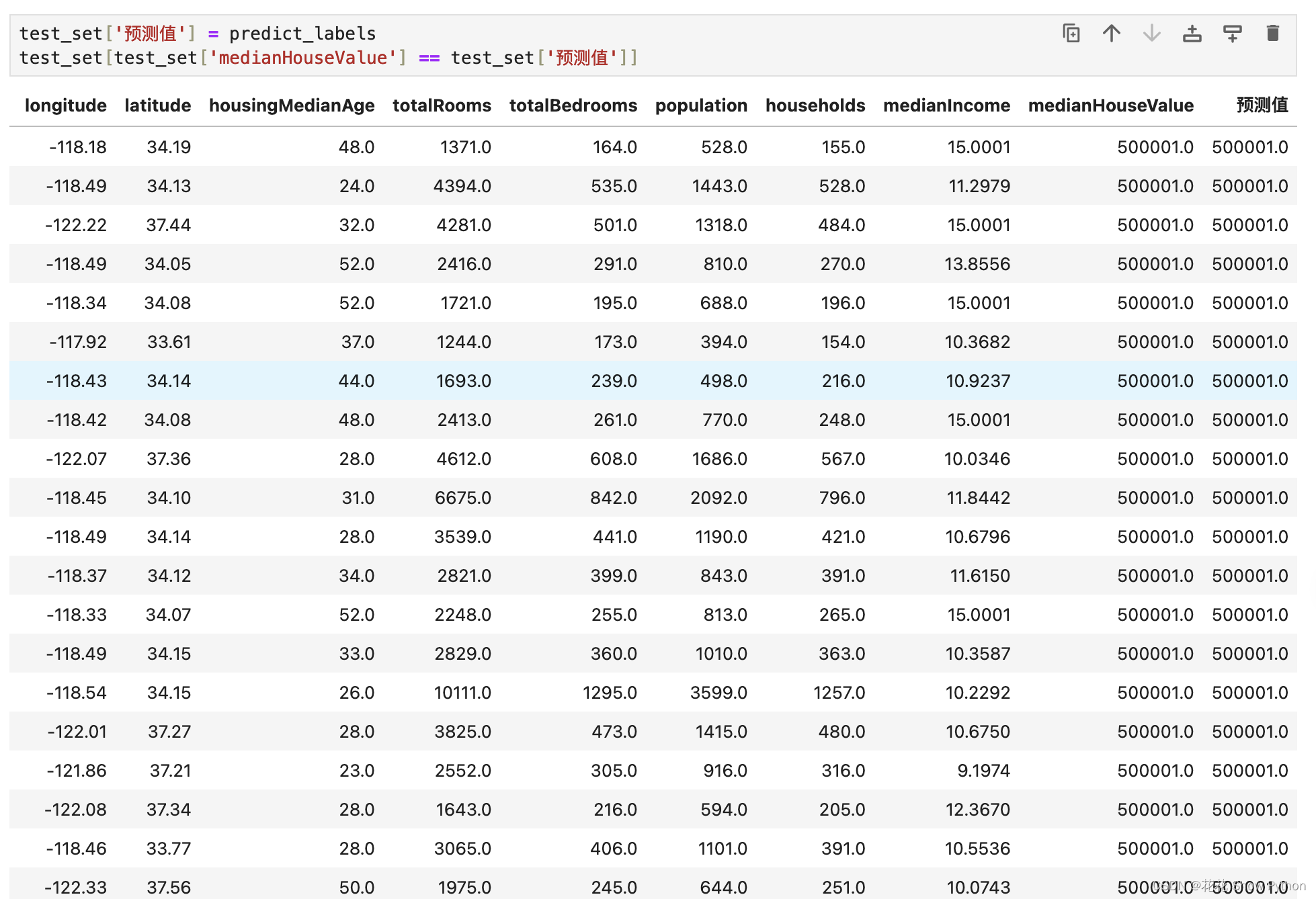Select the housingMedianAge column header
This screenshot has width=1316, height=899.
(x=292, y=105)
